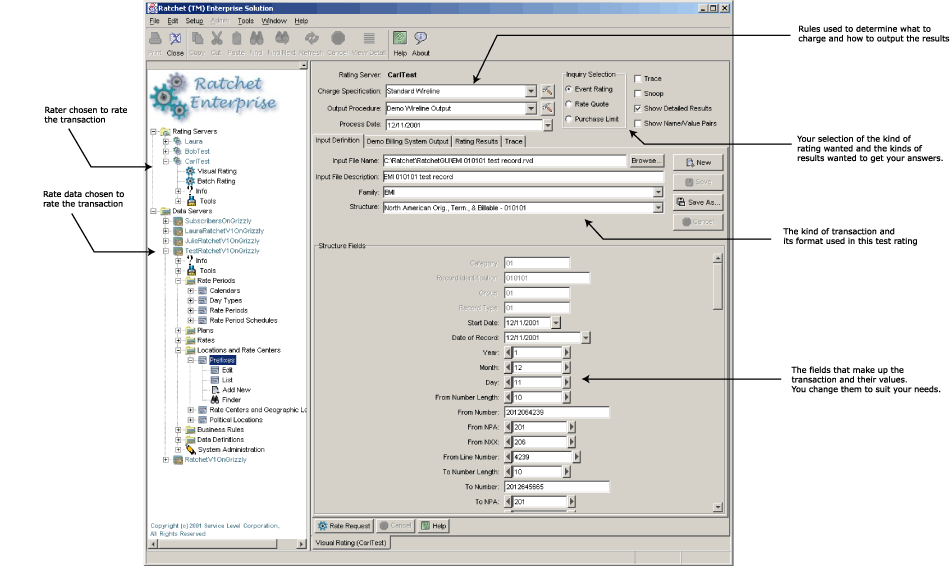
Task: Open the Charge Specification dropdown
Action: pos(531,91)
